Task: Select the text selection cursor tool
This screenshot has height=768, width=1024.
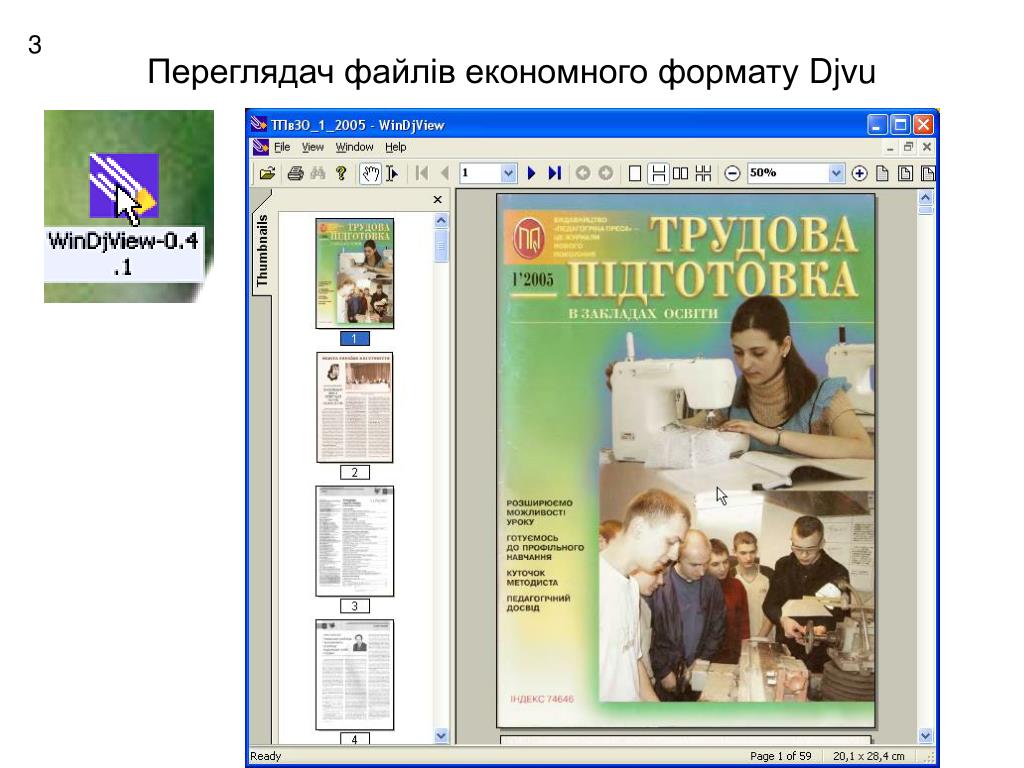Action: [392, 174]
